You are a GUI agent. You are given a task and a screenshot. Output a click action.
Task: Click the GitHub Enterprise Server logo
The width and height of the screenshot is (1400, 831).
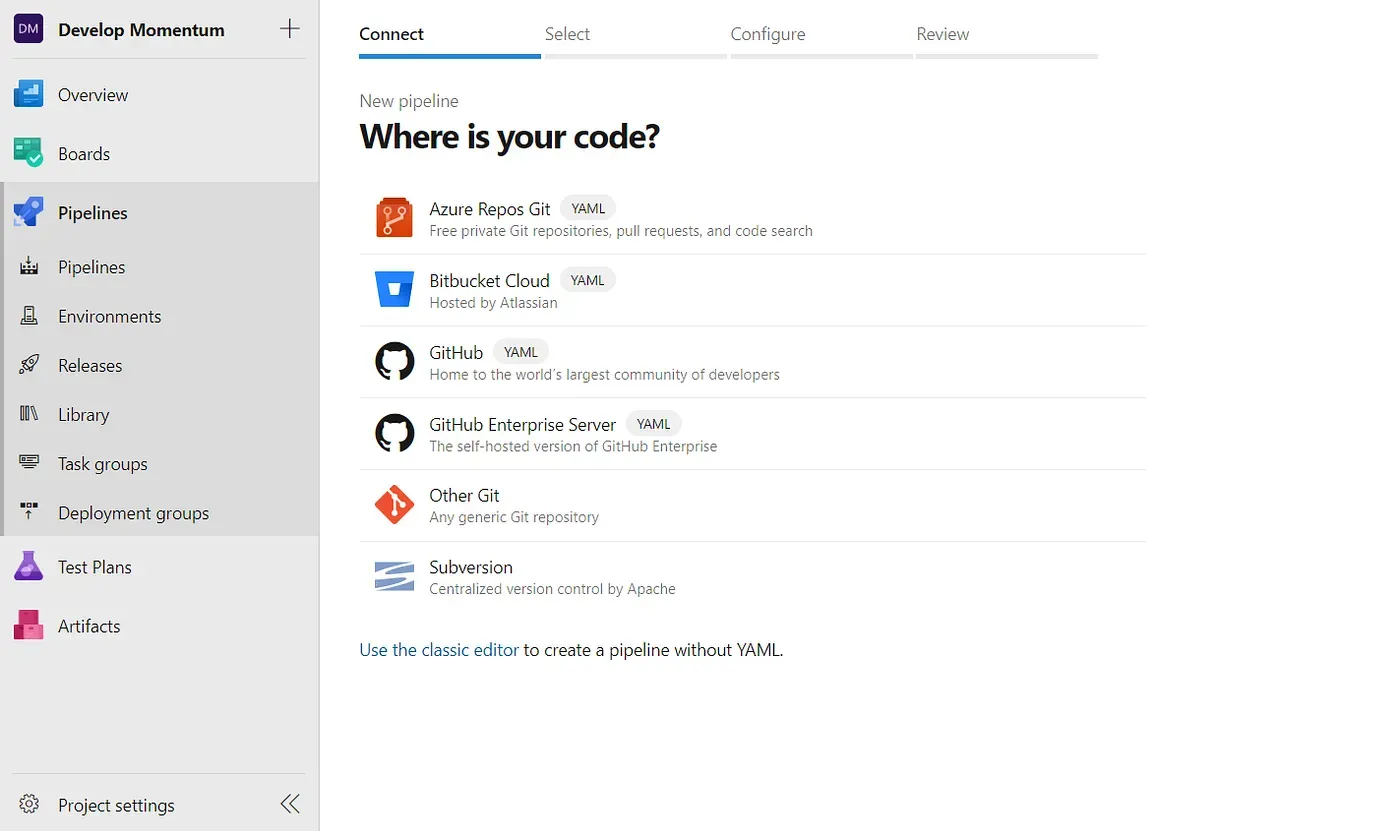394,434
